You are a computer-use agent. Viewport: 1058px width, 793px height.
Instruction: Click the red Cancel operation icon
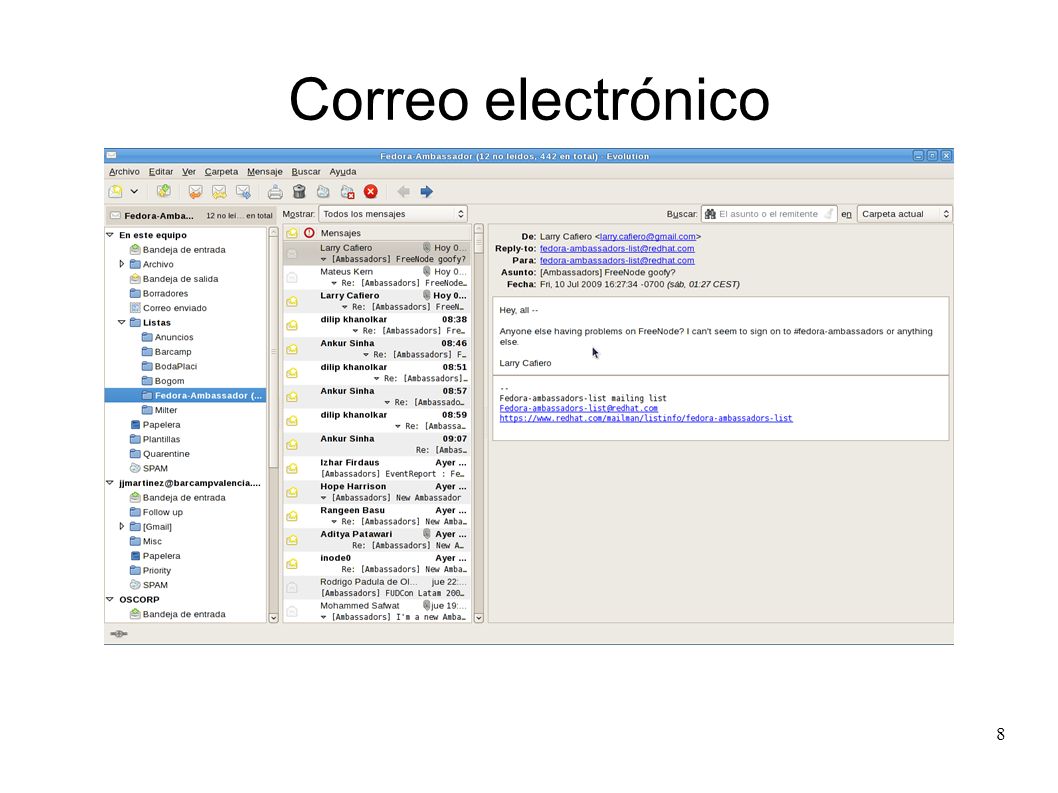click(x=370, y=192)
